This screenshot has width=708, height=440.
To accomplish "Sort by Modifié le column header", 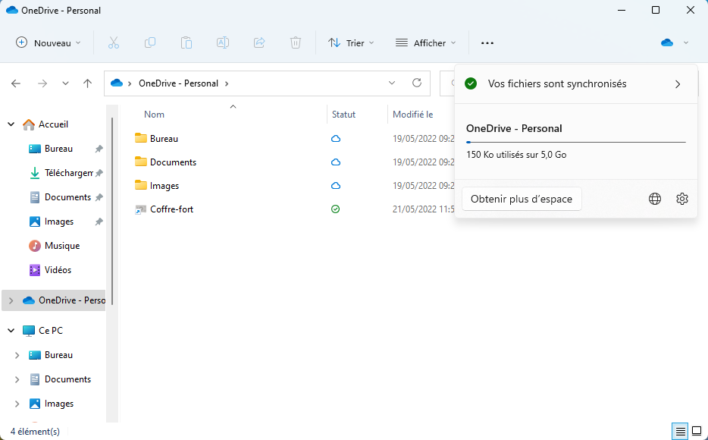I will click(x=413, y=114).
